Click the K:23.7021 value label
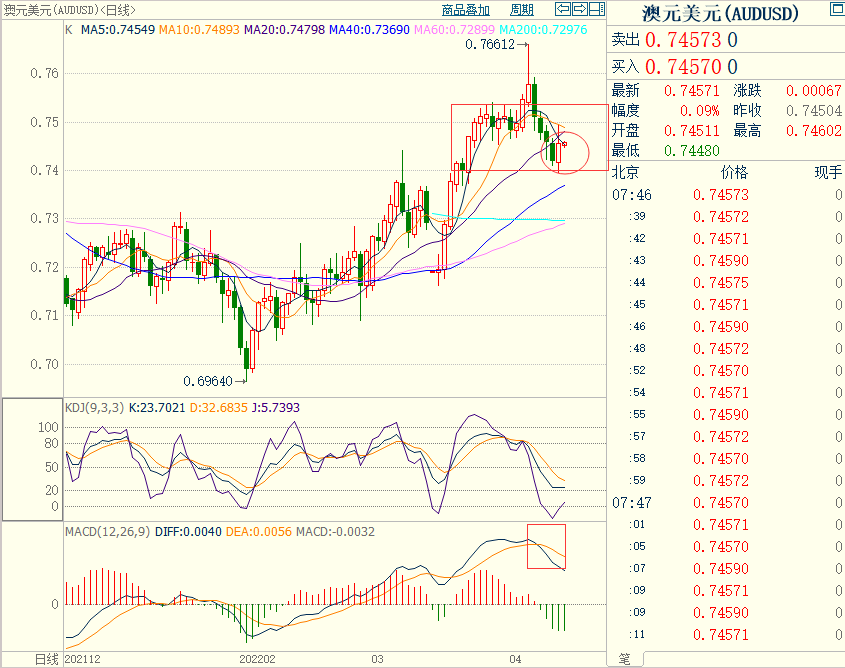This screenshot has height=668, width=845. [157, 408]
